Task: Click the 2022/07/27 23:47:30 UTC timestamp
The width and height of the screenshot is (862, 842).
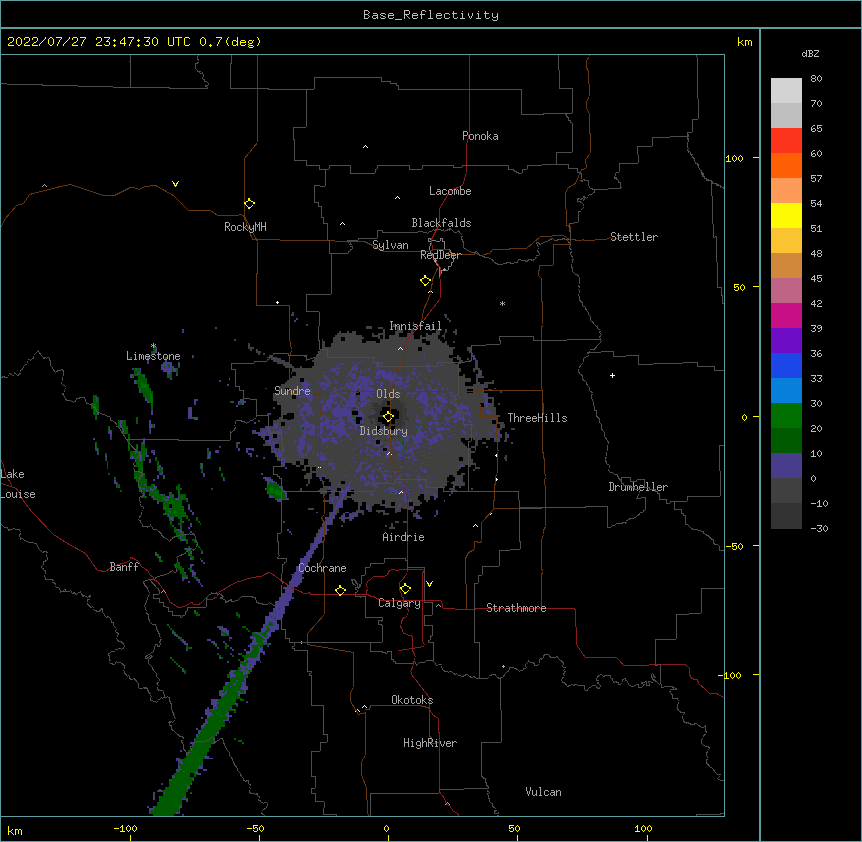Action: 99,42
